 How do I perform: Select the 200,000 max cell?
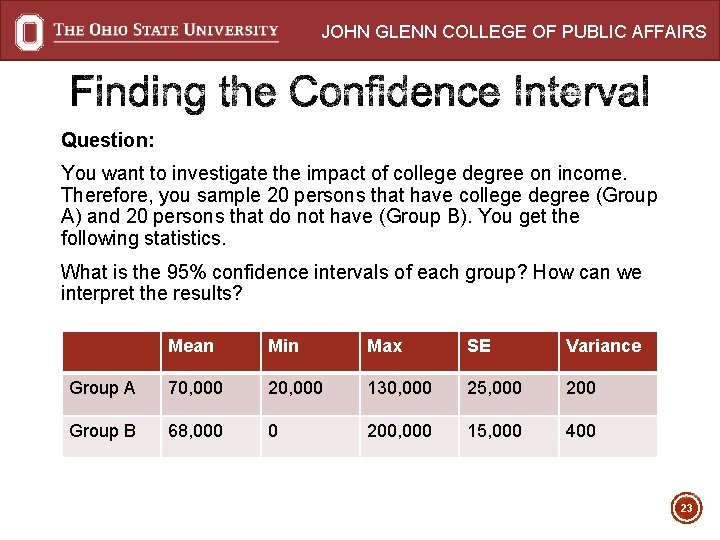click(x=400, y=431)
